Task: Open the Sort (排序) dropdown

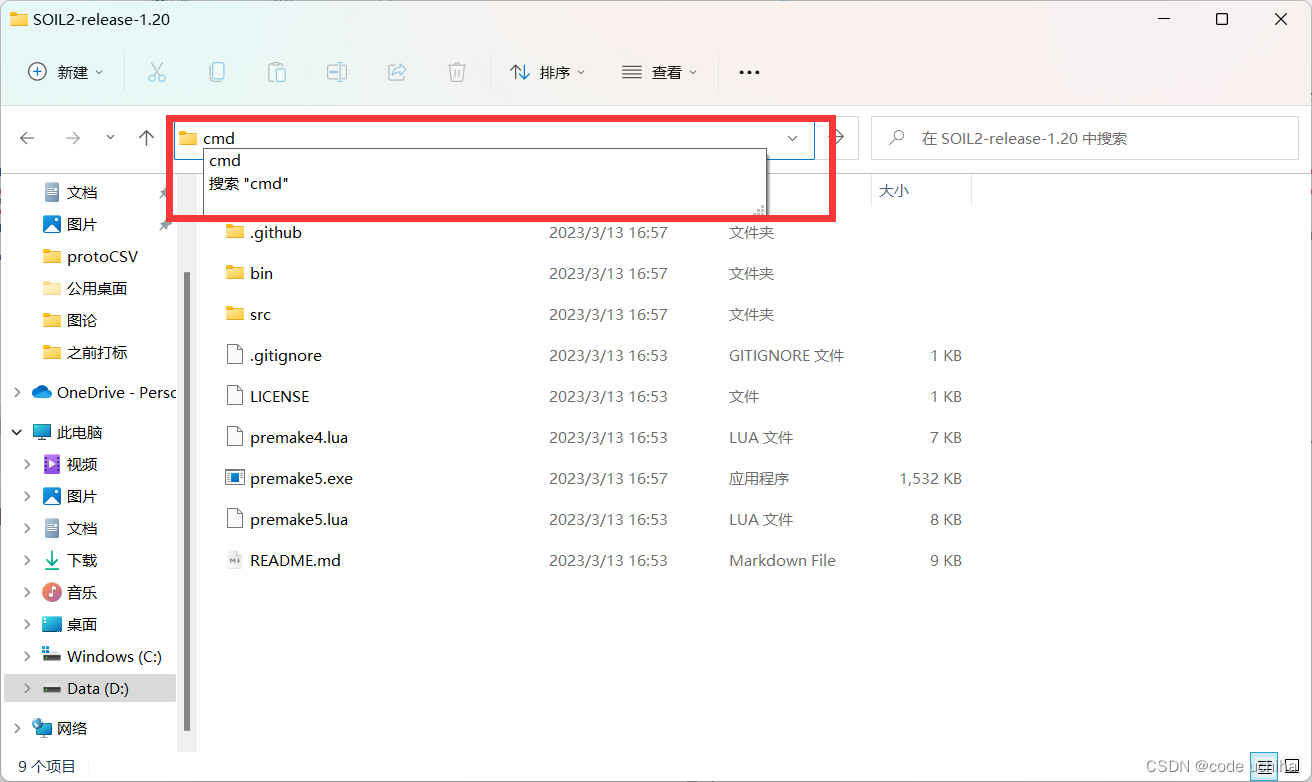Action: [x=547, y=72]
